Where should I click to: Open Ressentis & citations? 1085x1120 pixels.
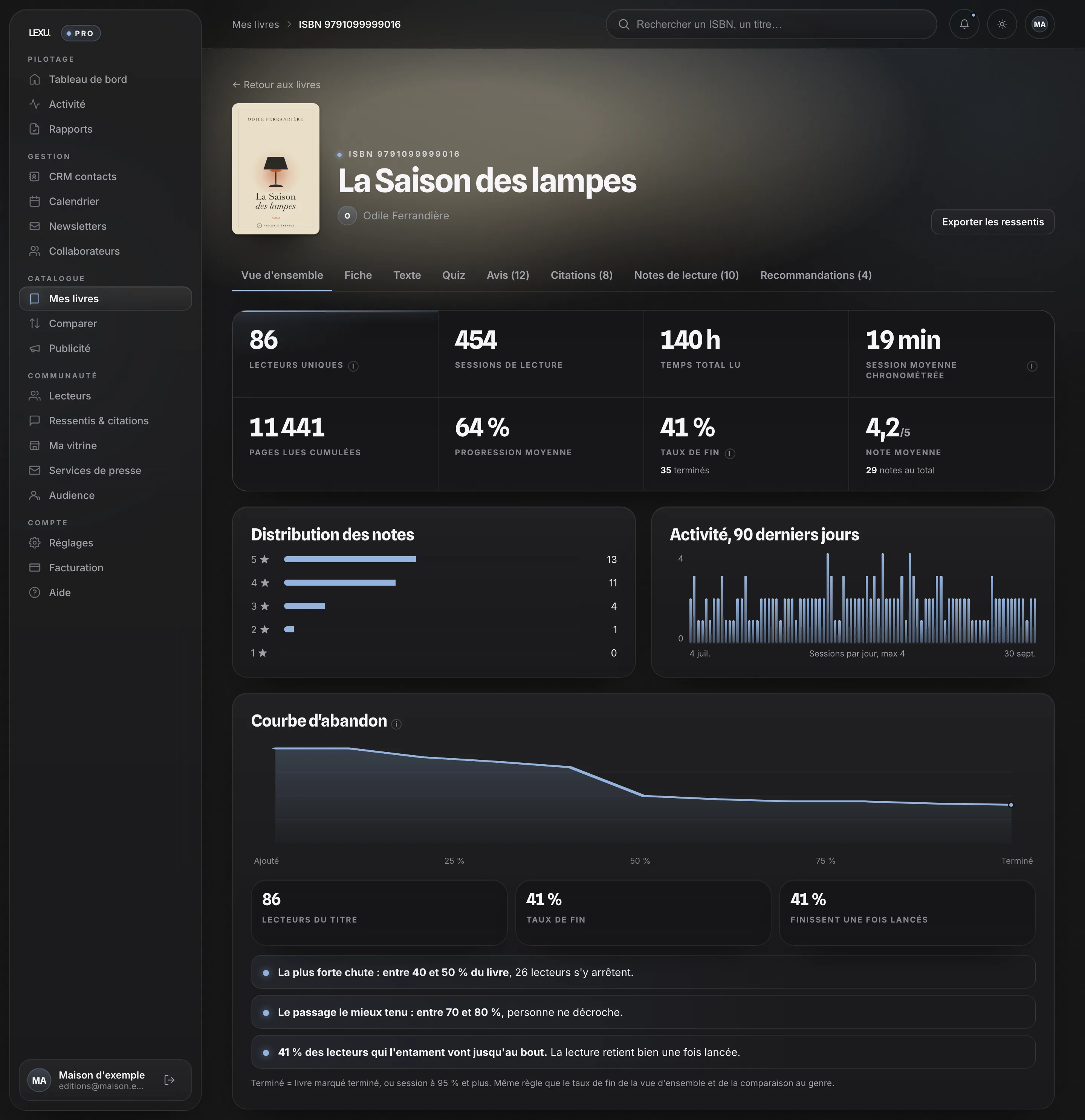tap(105, 421)
